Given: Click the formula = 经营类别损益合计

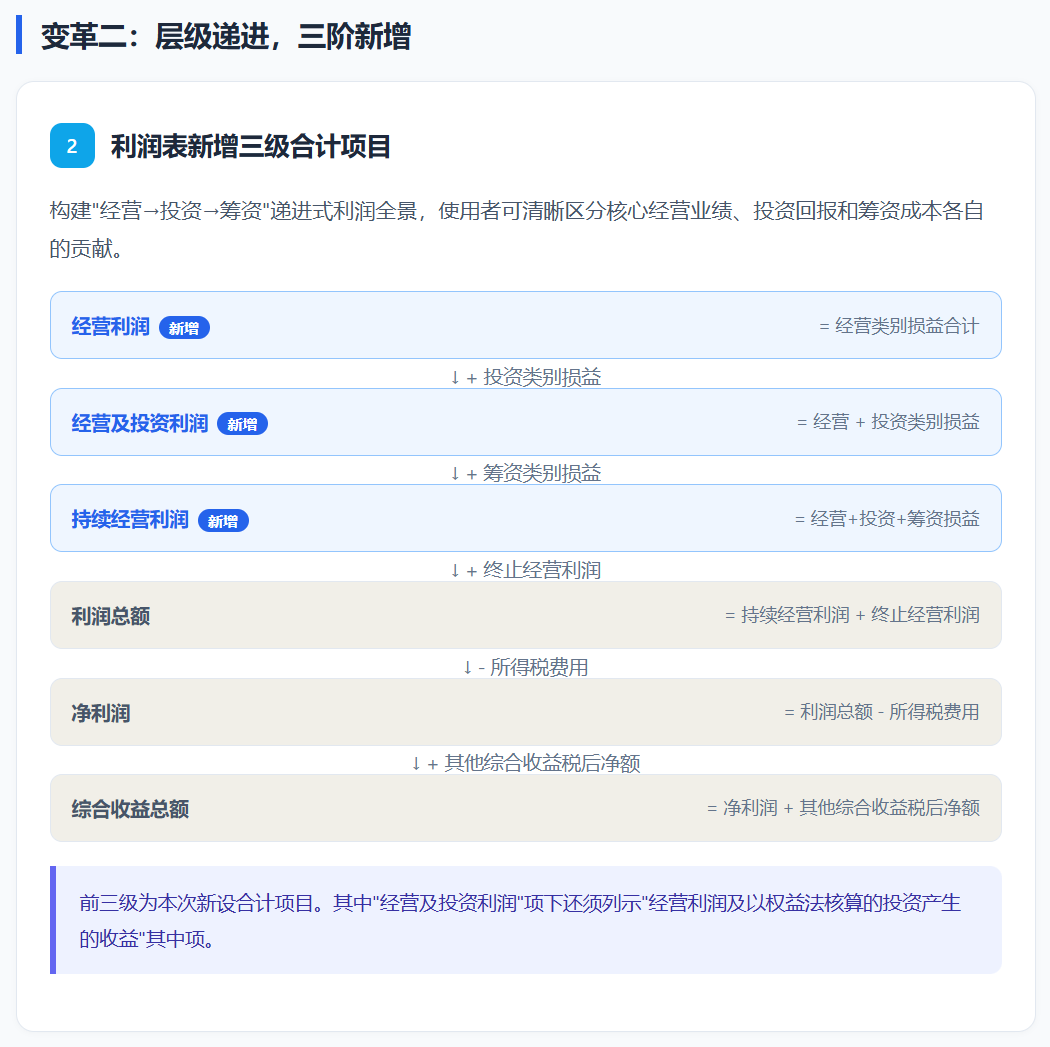Looking at the screenshot, I should coord(899,326).
